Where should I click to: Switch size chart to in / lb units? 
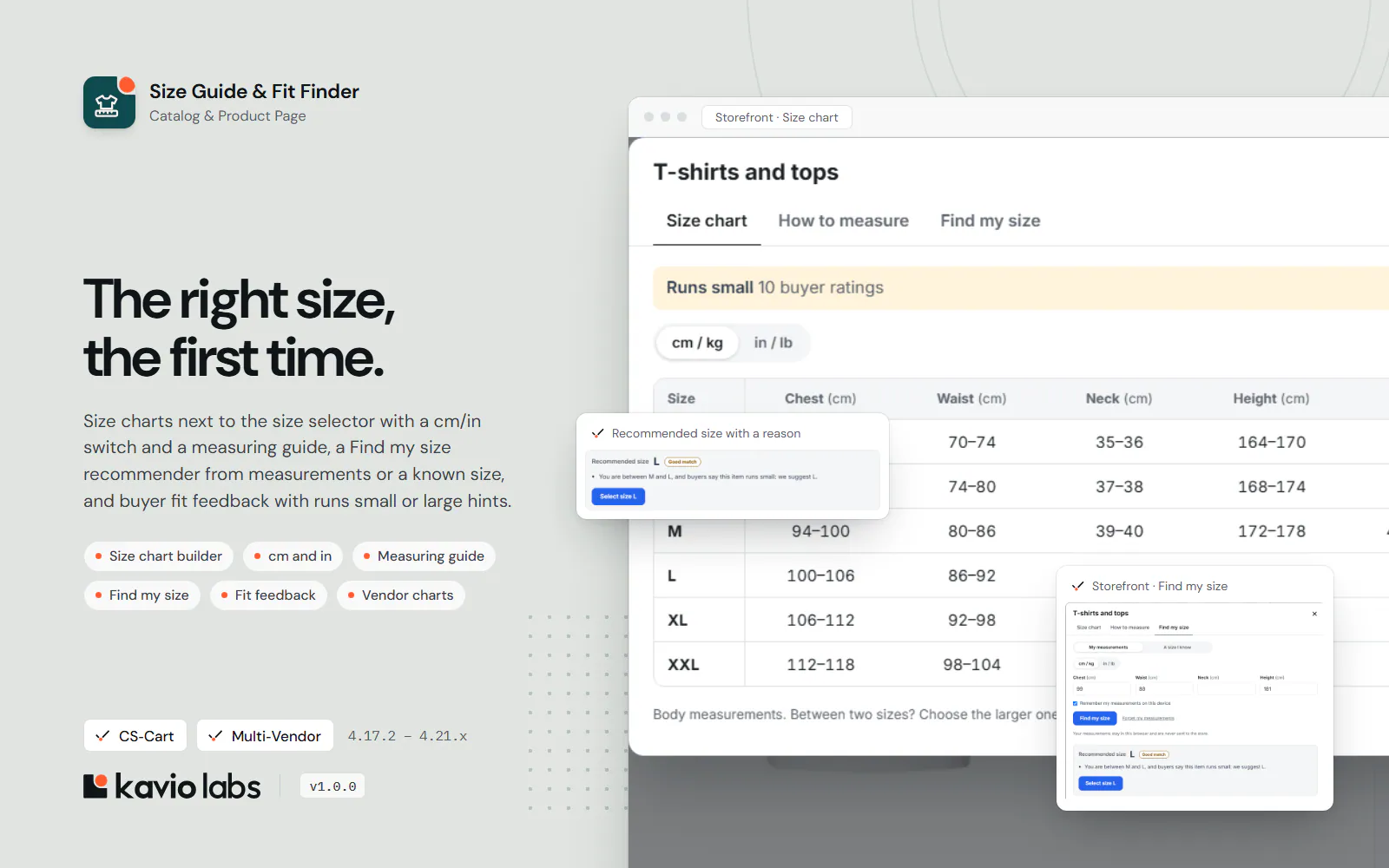773,343
